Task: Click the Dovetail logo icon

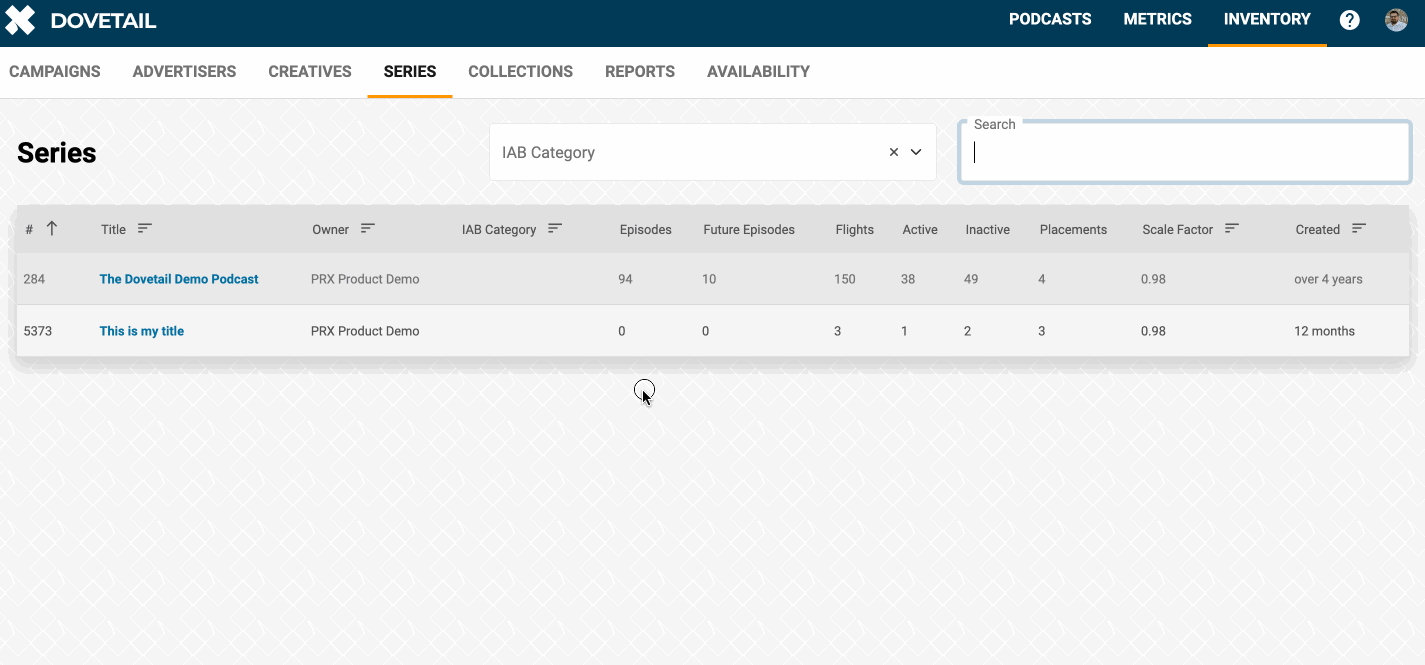Action: (20, 20)
